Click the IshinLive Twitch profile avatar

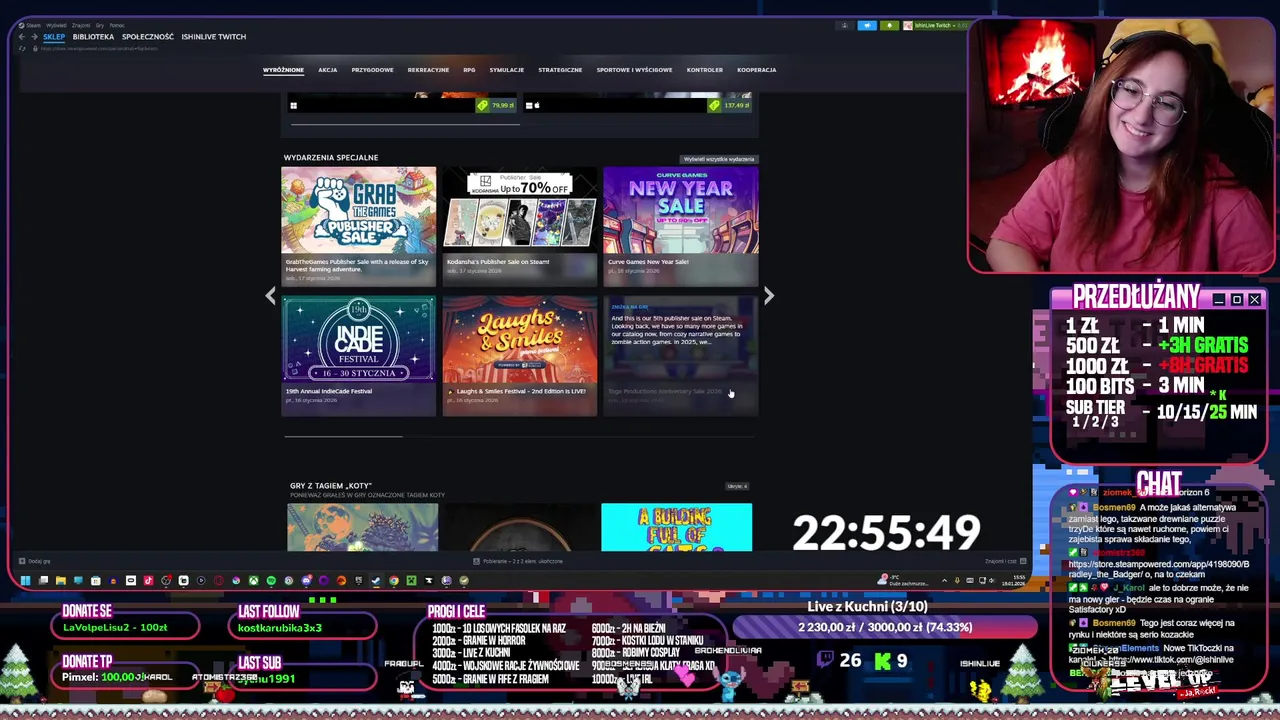[908, 25]
